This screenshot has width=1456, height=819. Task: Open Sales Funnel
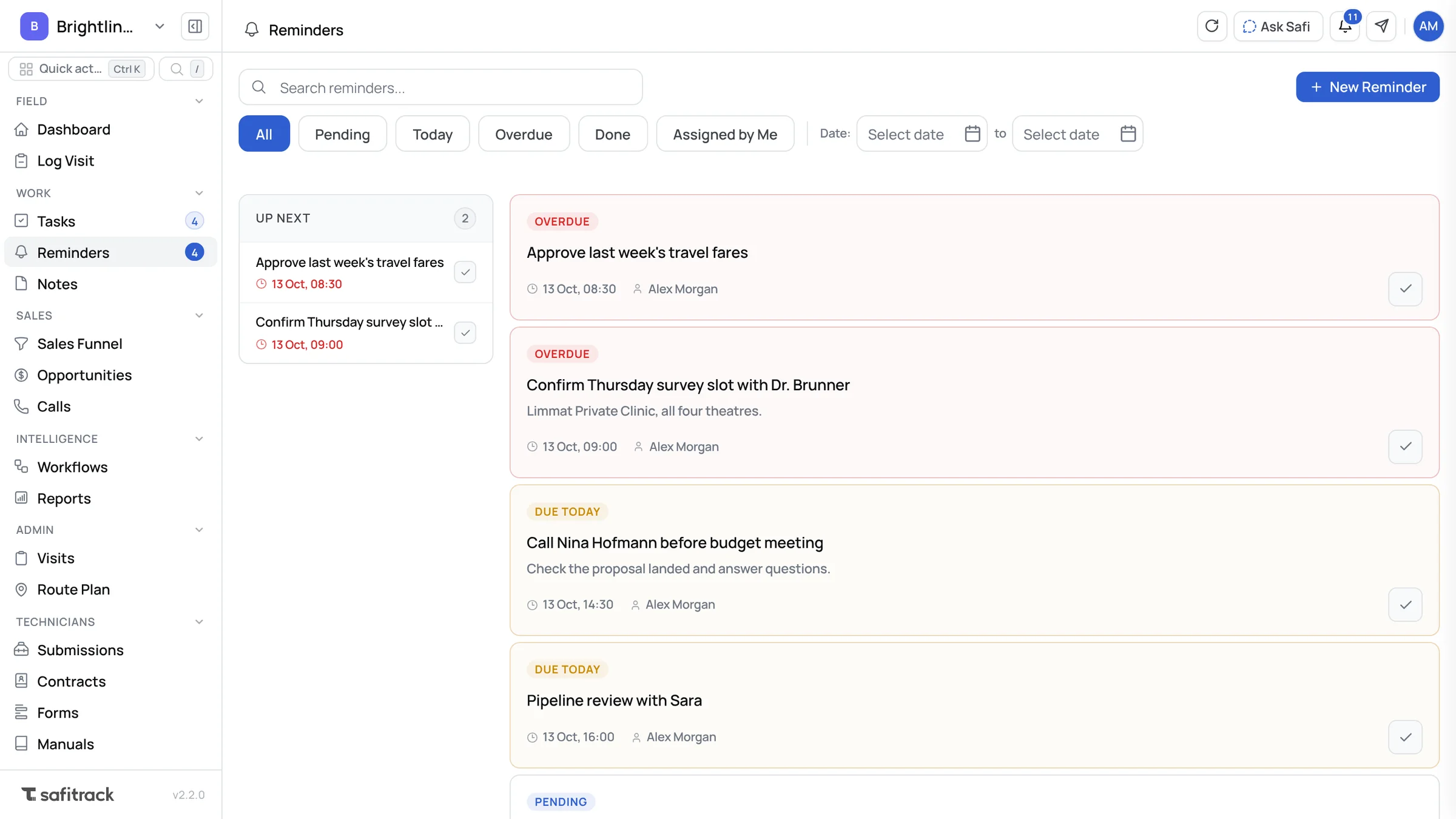[110, 344]
